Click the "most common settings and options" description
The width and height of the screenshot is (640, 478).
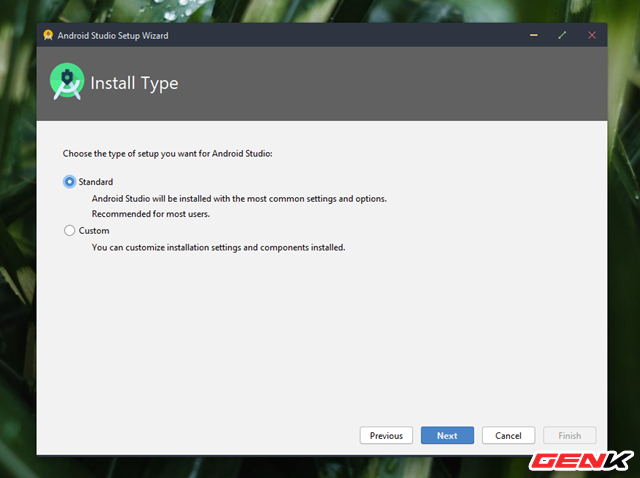click(x=239, y=198)
